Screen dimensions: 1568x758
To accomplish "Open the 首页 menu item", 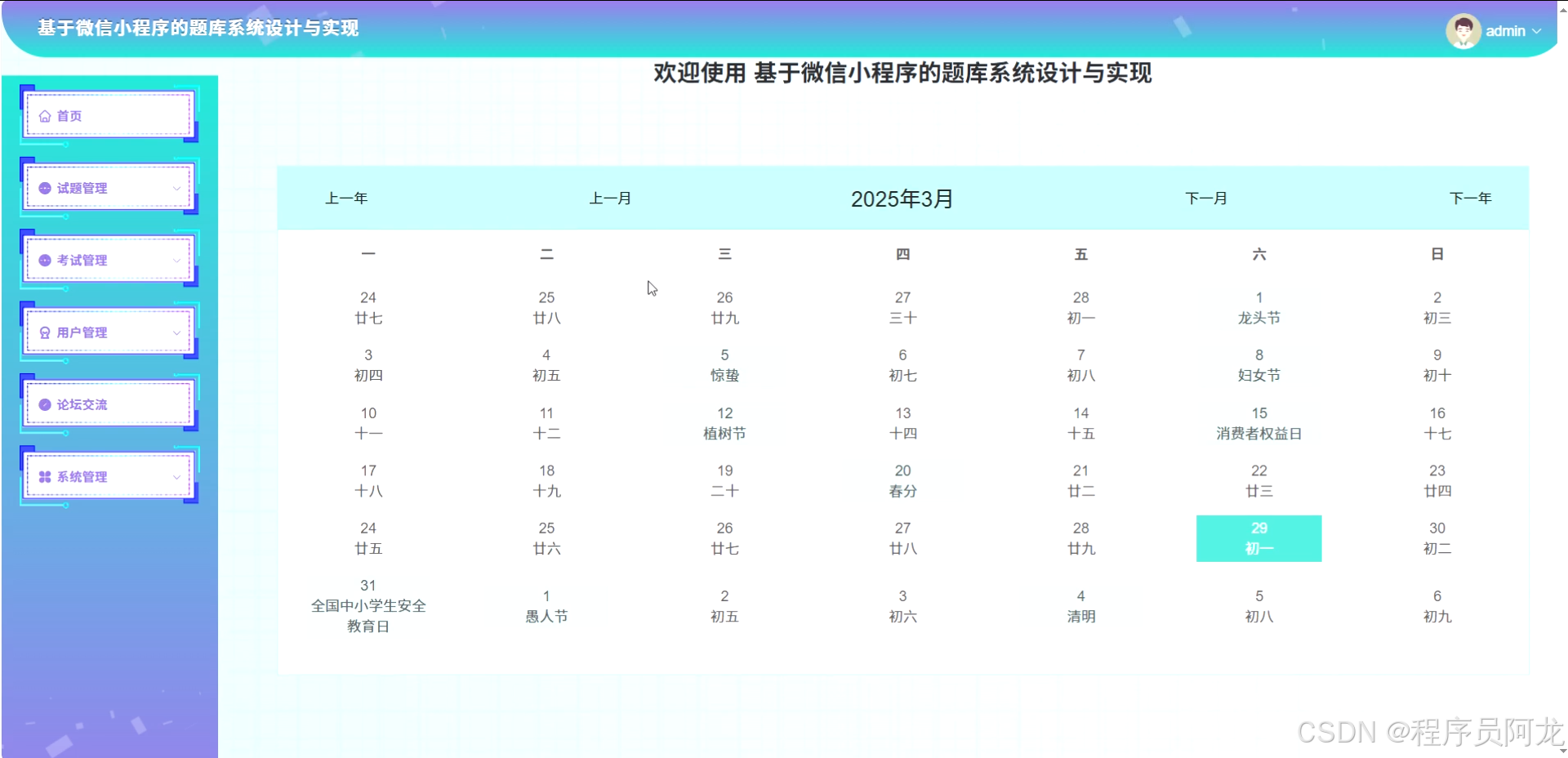I will click(109, 115).
